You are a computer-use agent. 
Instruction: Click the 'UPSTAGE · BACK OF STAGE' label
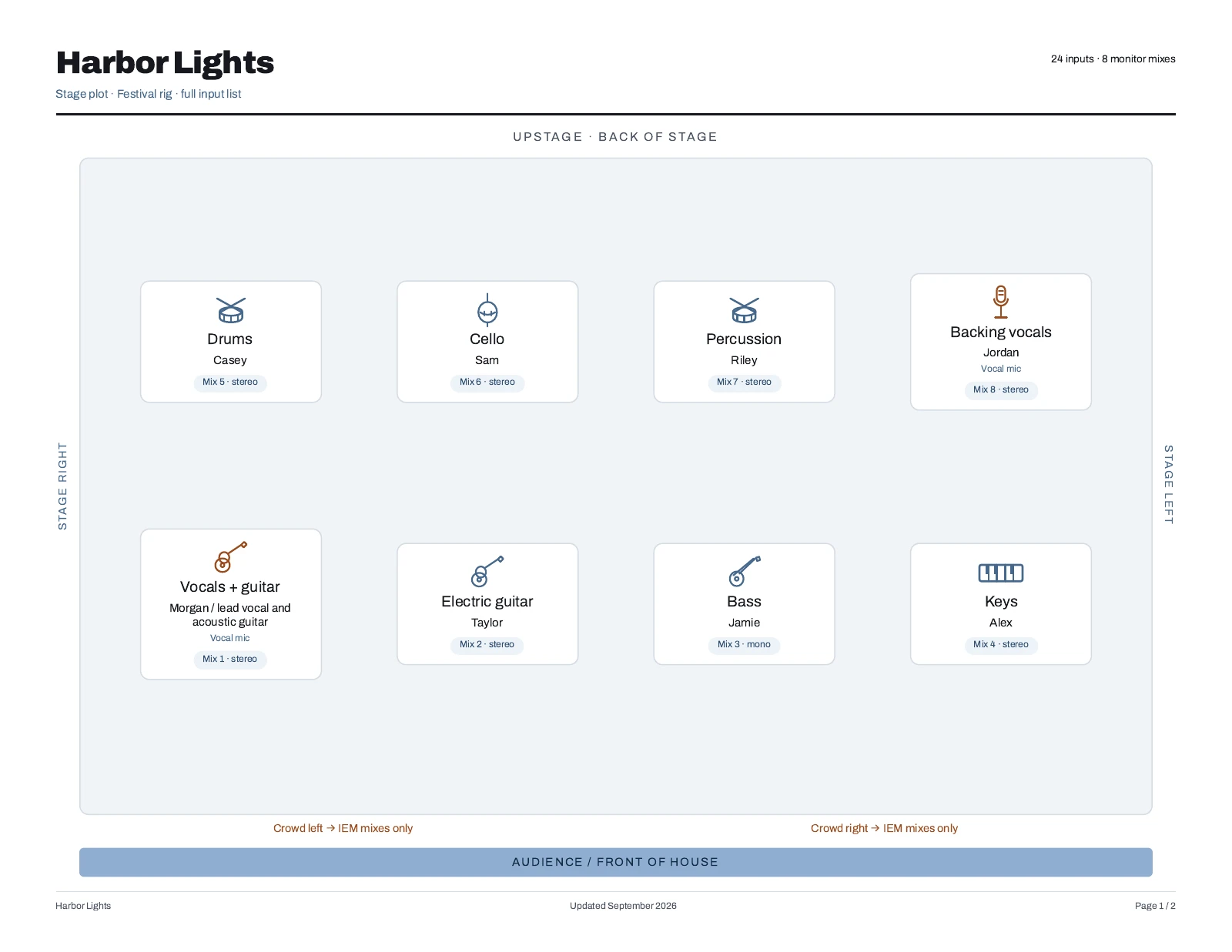[615, 137]
